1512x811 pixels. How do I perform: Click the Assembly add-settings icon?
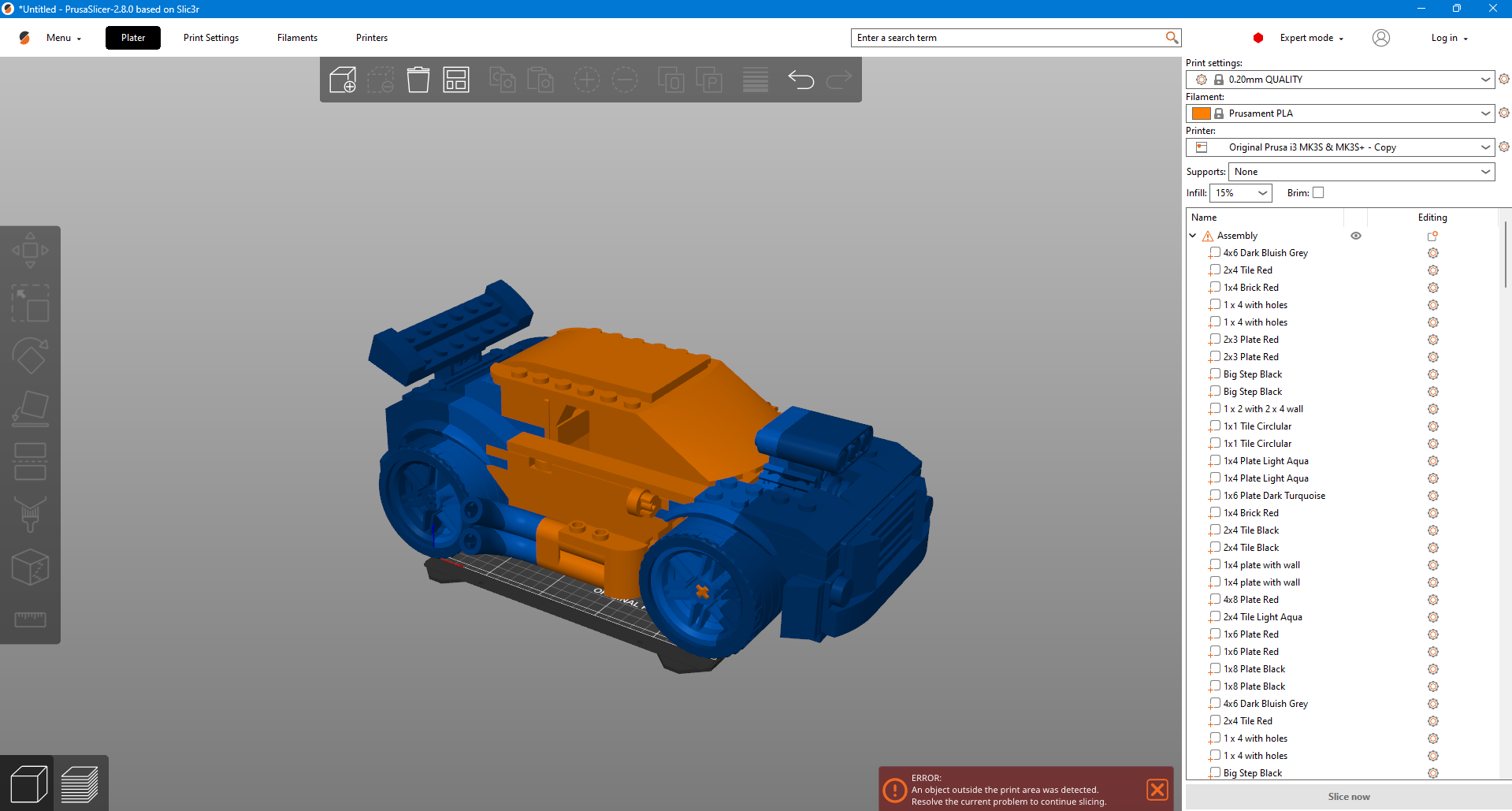tap(1432, 236)
